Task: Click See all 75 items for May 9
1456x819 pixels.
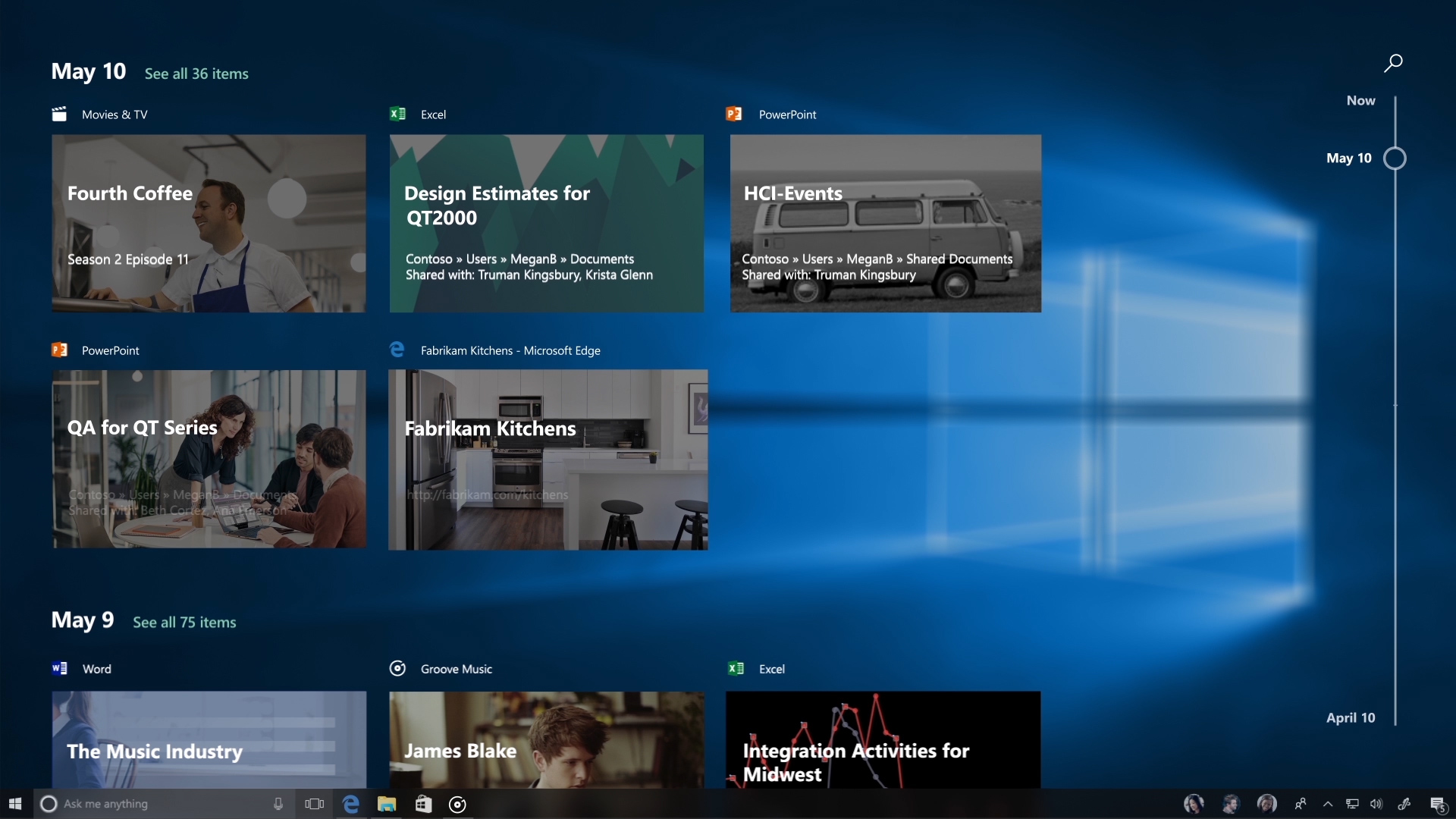Action: point(184,622)
